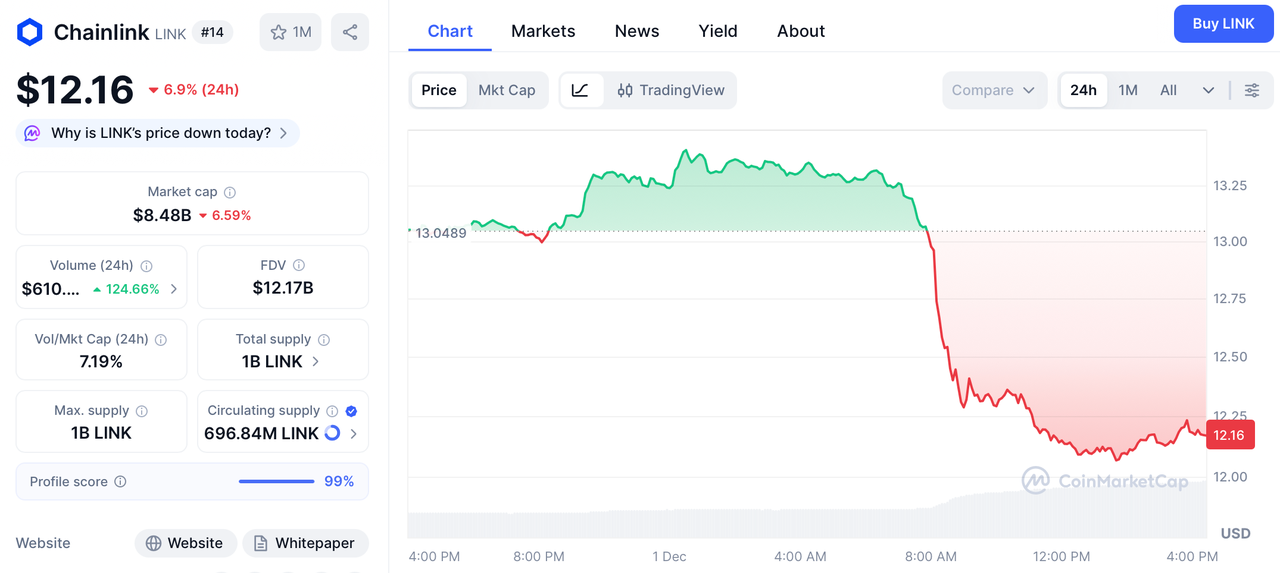
Task: Select the Price toggle
Action: 439,90
